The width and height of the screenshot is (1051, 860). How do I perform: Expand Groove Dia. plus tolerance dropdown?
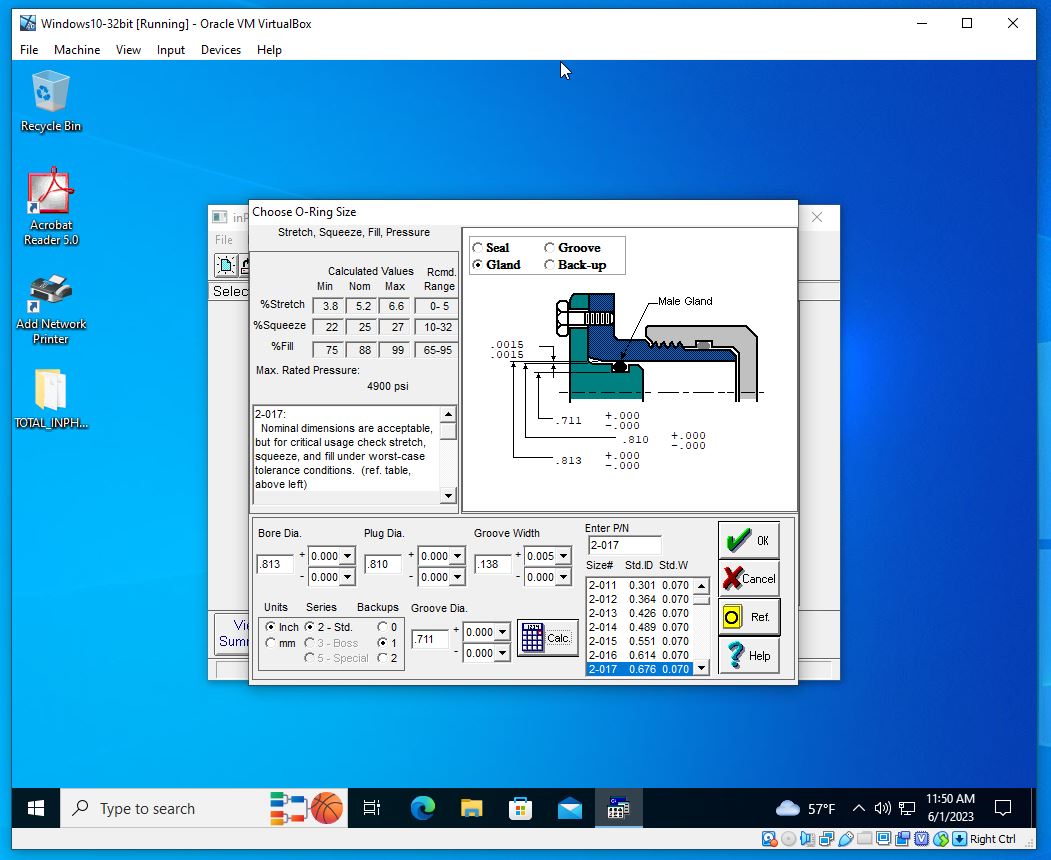[502, 632]
